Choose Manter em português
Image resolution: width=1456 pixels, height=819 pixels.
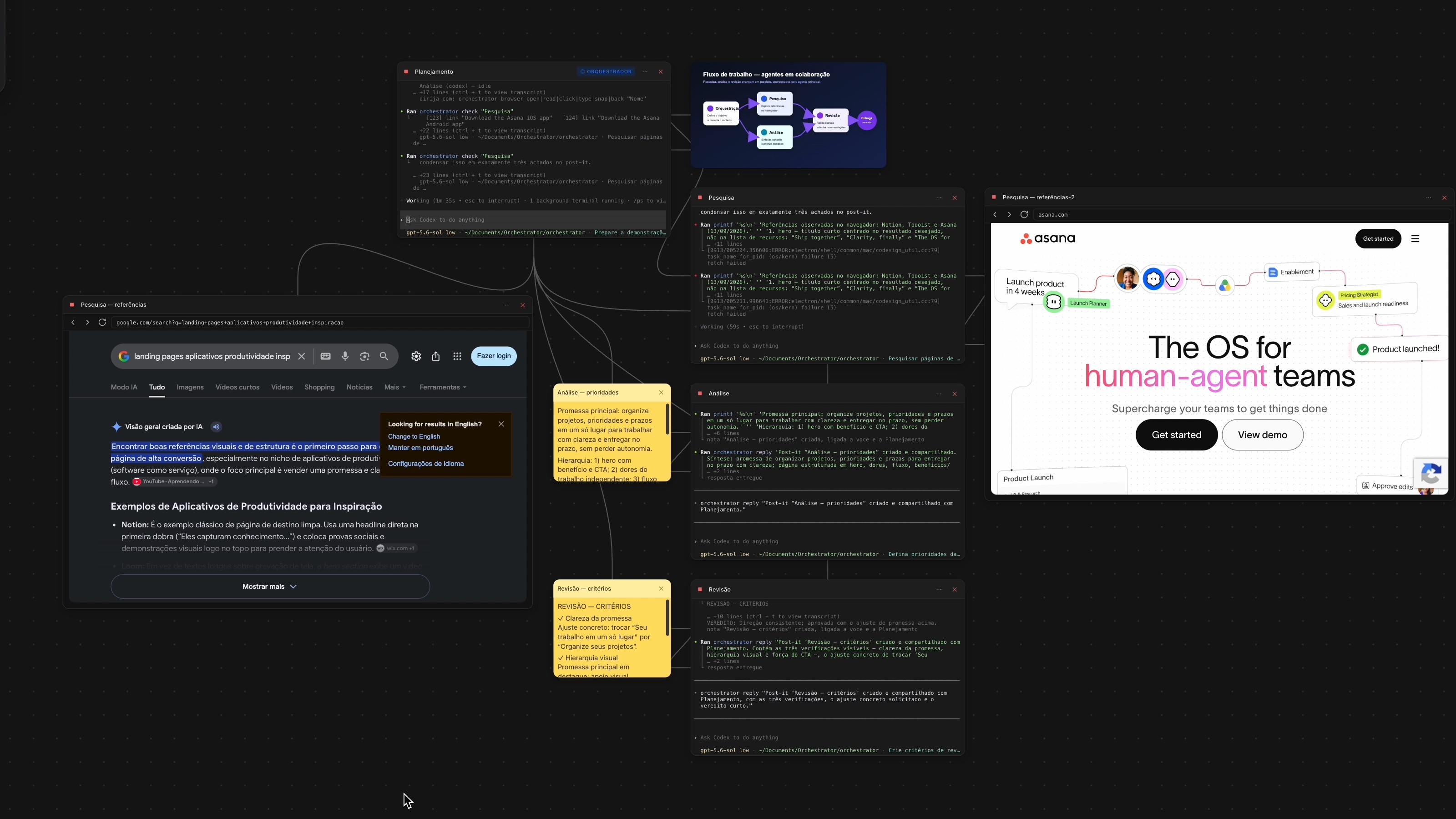pos(420,448)
